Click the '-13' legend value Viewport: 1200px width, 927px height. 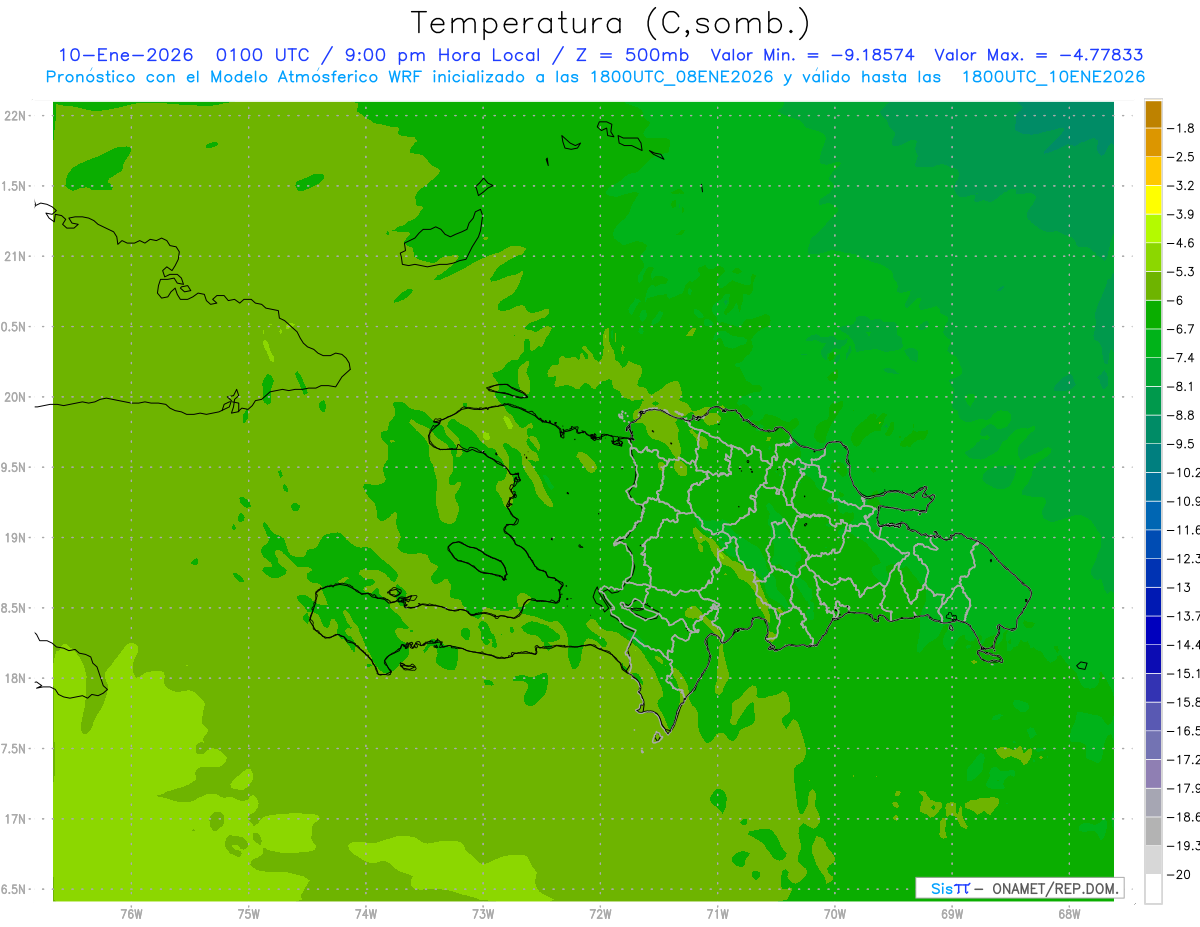[1179, 587]
